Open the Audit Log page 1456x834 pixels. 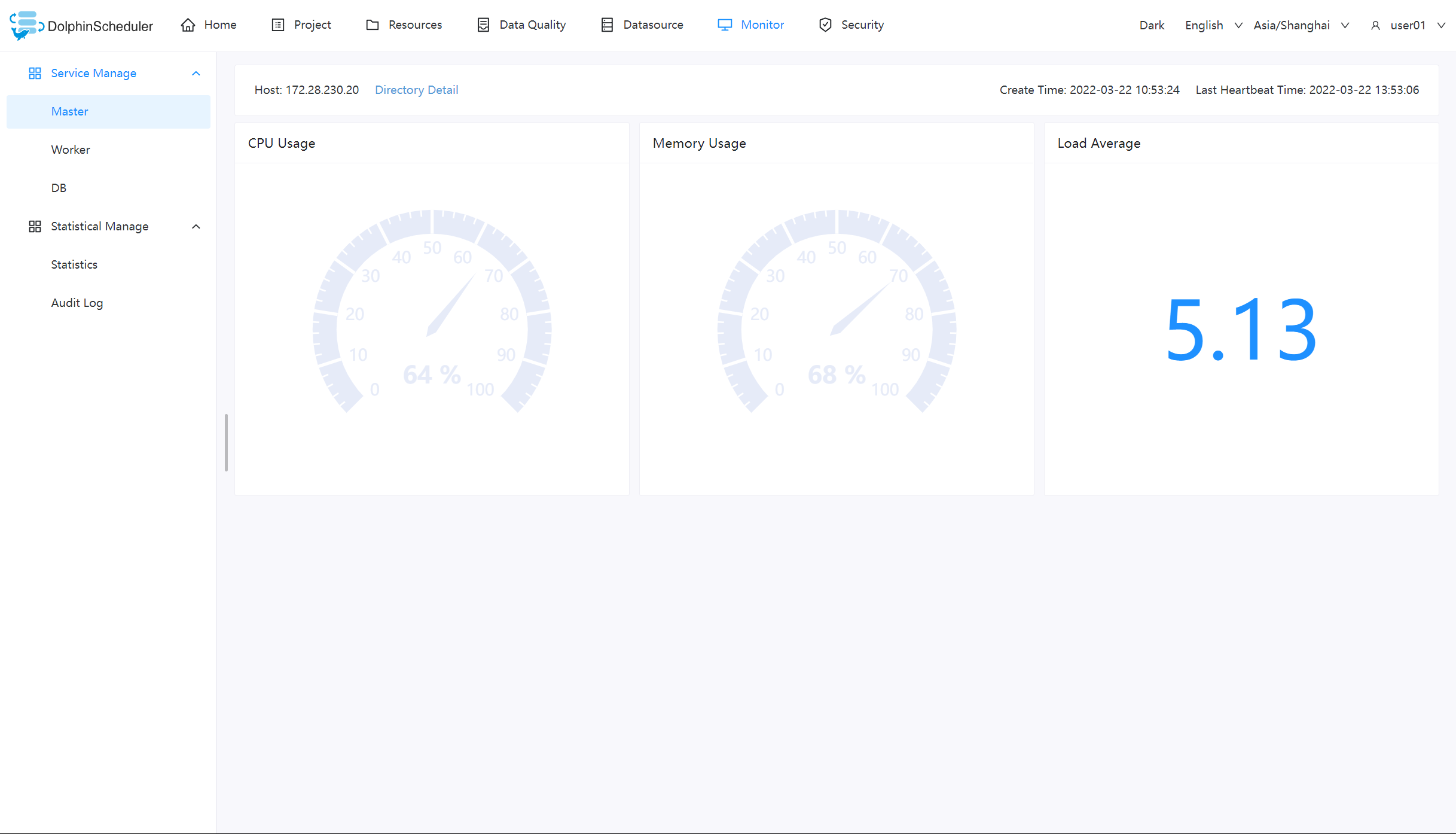pyautogui.click(x=77, y=303)
